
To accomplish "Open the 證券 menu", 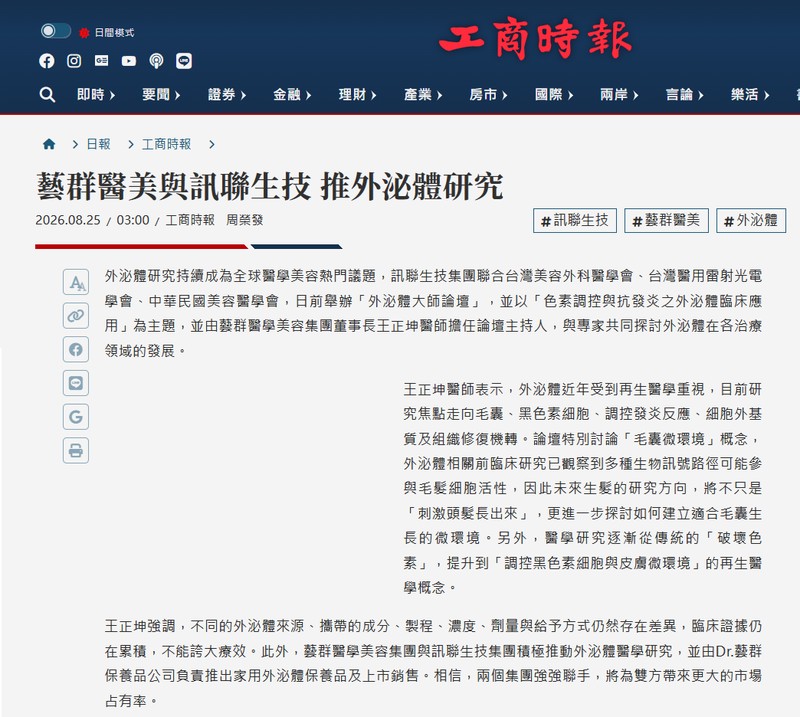I will [x=227, y=94].
